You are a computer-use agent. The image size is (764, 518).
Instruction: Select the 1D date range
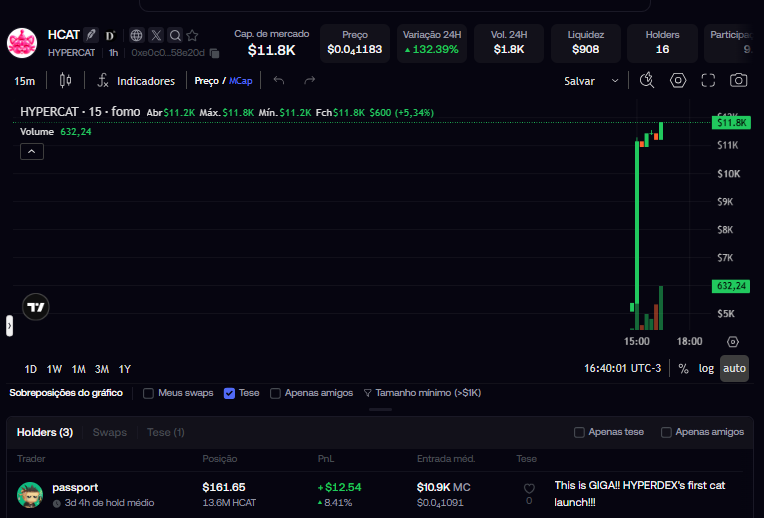click(31, 369)
